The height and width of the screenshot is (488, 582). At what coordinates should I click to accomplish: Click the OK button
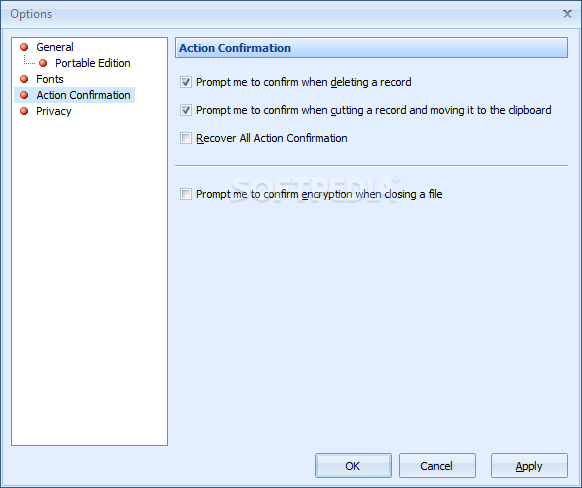(353, 465)
